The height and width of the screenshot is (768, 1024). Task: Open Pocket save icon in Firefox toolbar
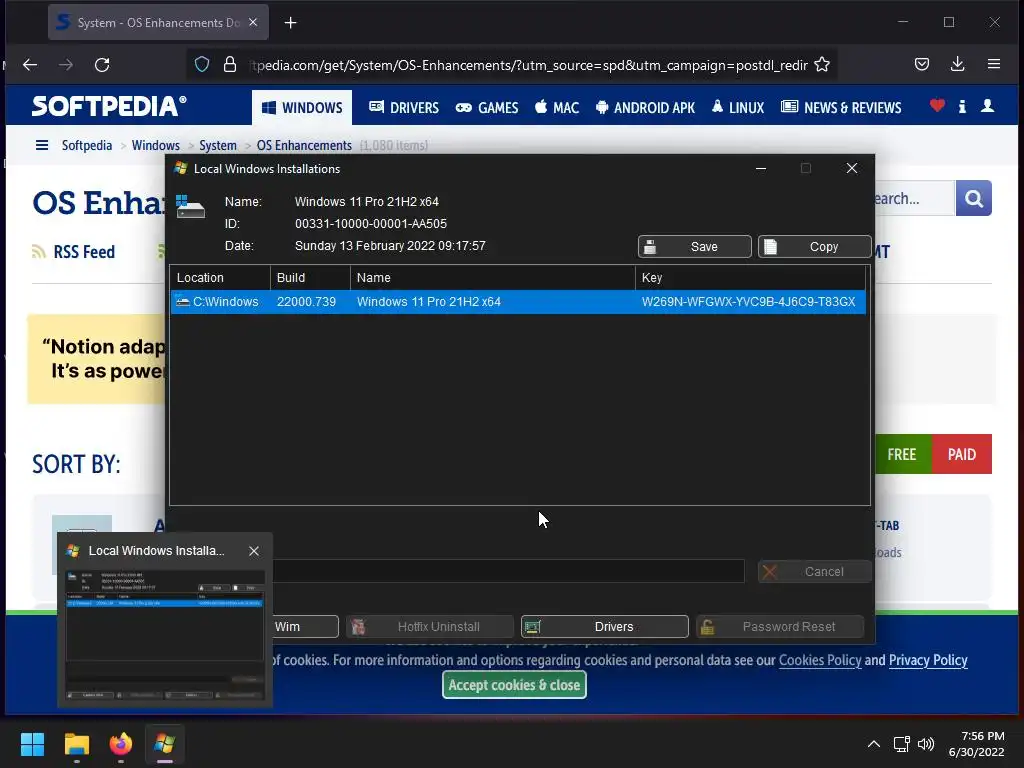pyautogui.click(x=922, y=65)
